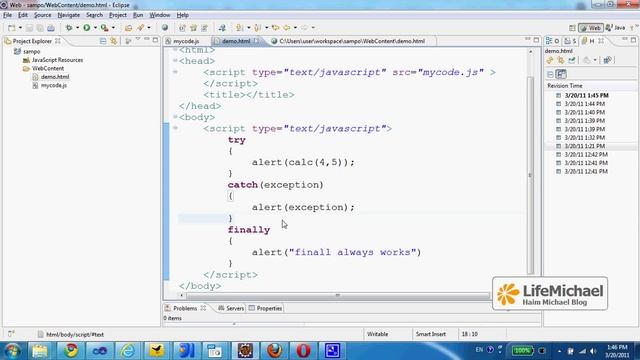Click Open Perspective icon

572,28
